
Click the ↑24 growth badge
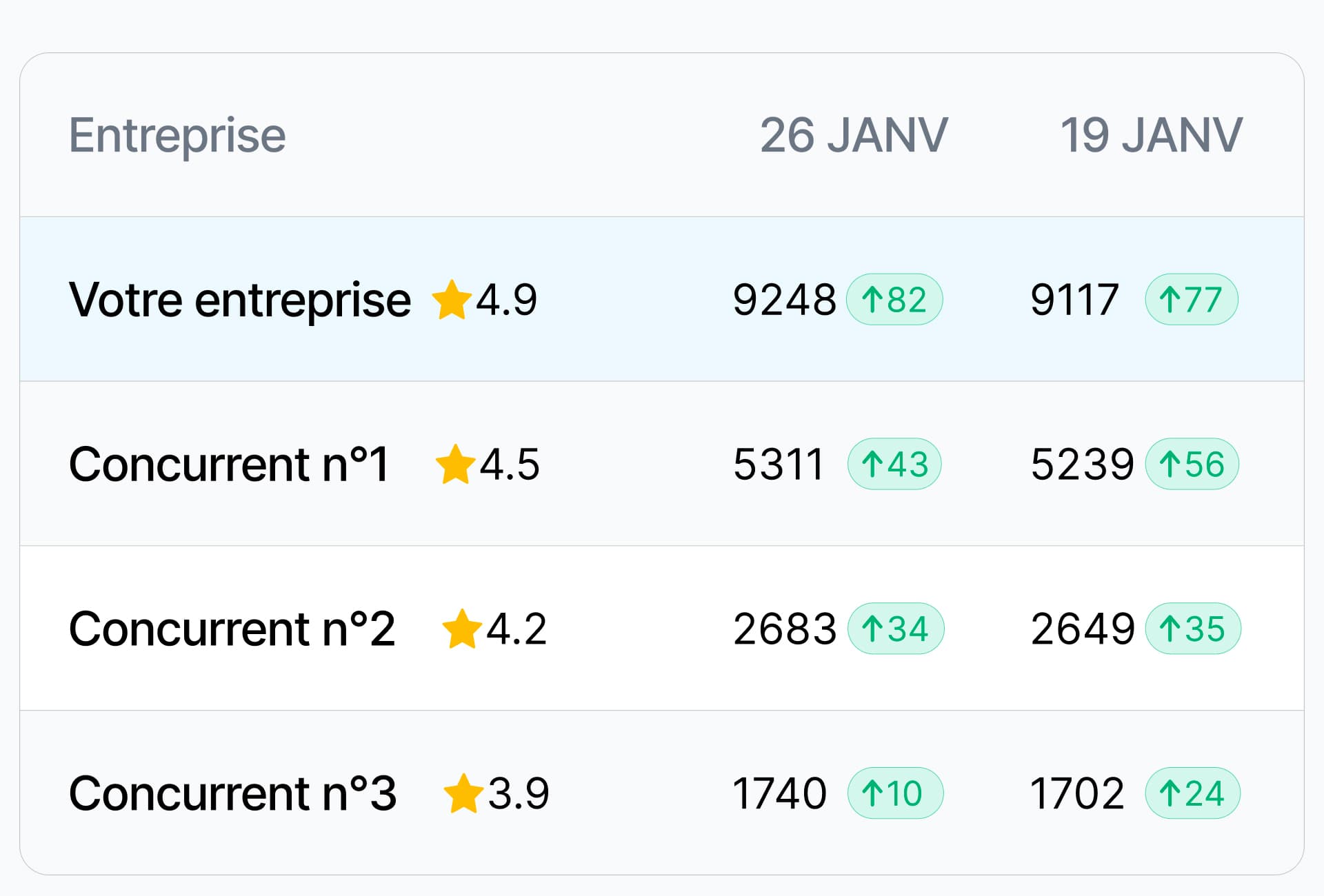(1192, 793)
